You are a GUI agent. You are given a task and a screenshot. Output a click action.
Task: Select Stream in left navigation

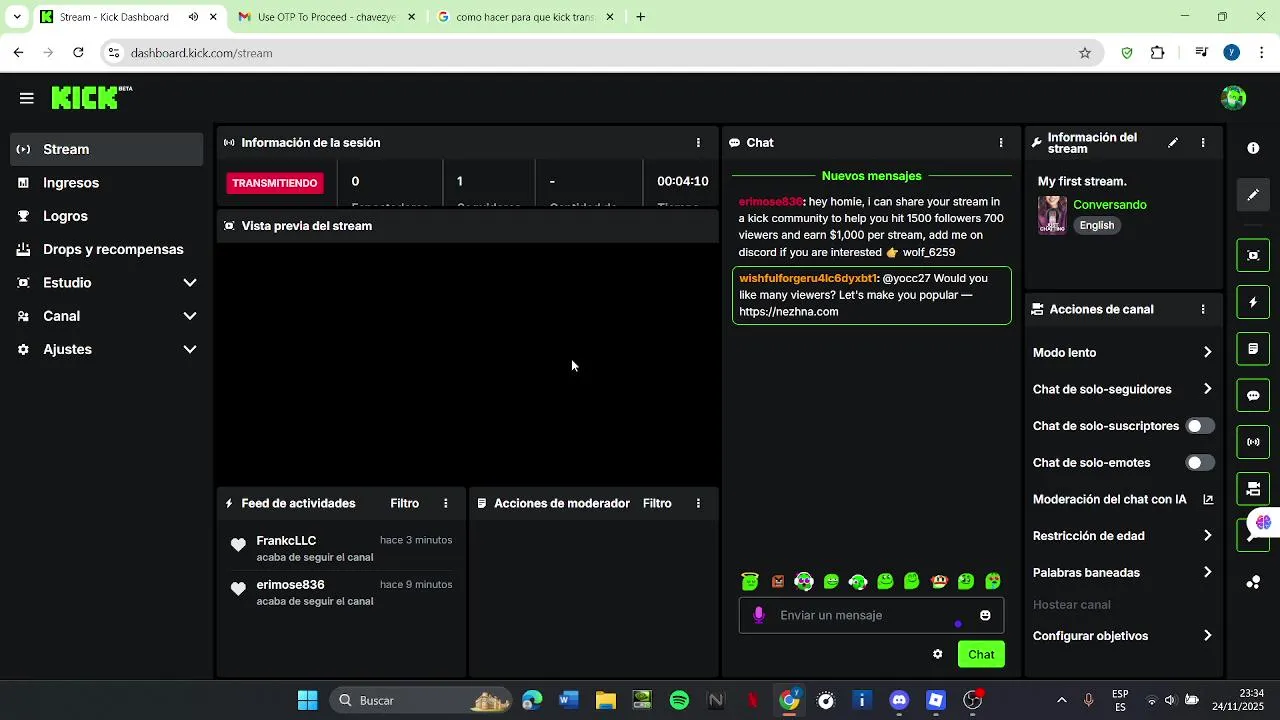click(107, 149)
